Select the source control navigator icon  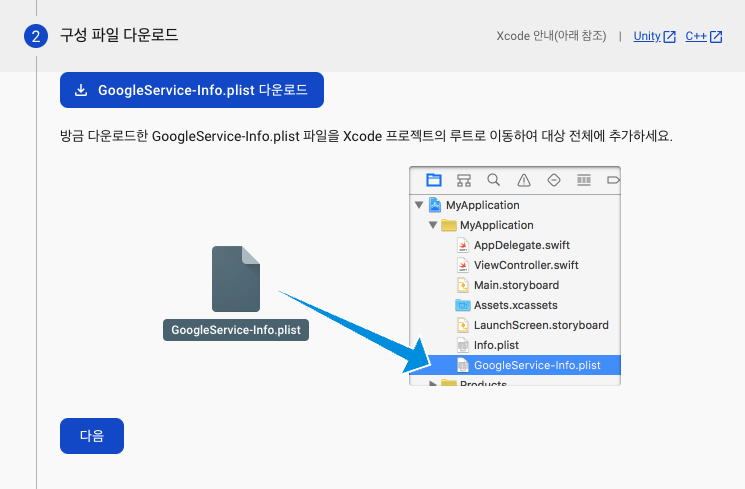point(464,180)
